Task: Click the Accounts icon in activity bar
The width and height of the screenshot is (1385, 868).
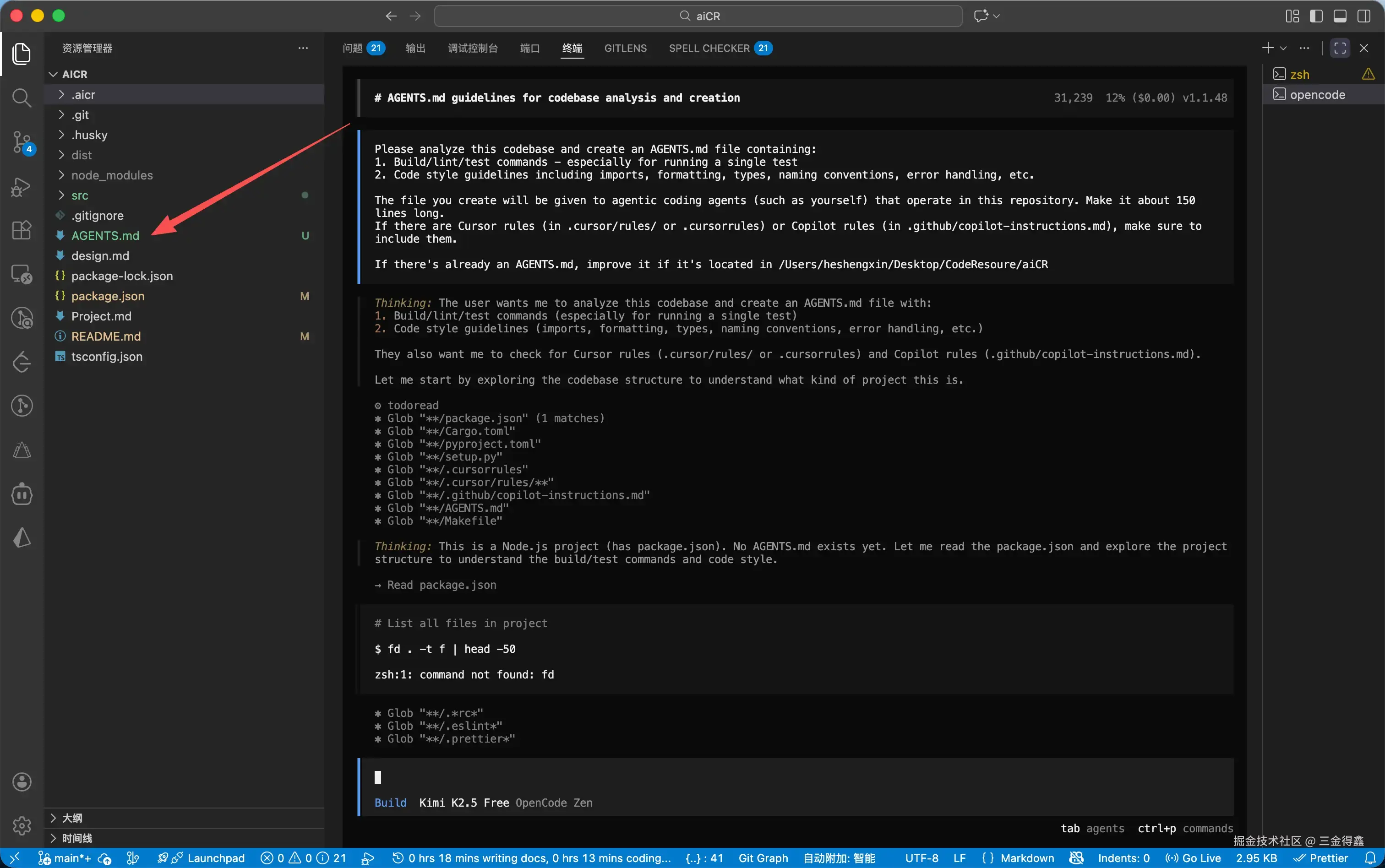Action: coord(22,781)
